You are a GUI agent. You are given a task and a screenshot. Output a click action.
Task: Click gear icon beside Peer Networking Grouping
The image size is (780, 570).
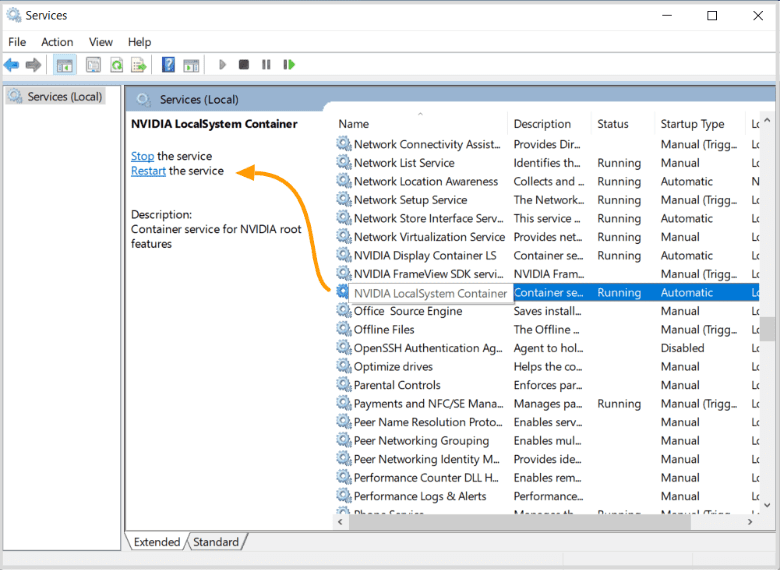point(344,440)
